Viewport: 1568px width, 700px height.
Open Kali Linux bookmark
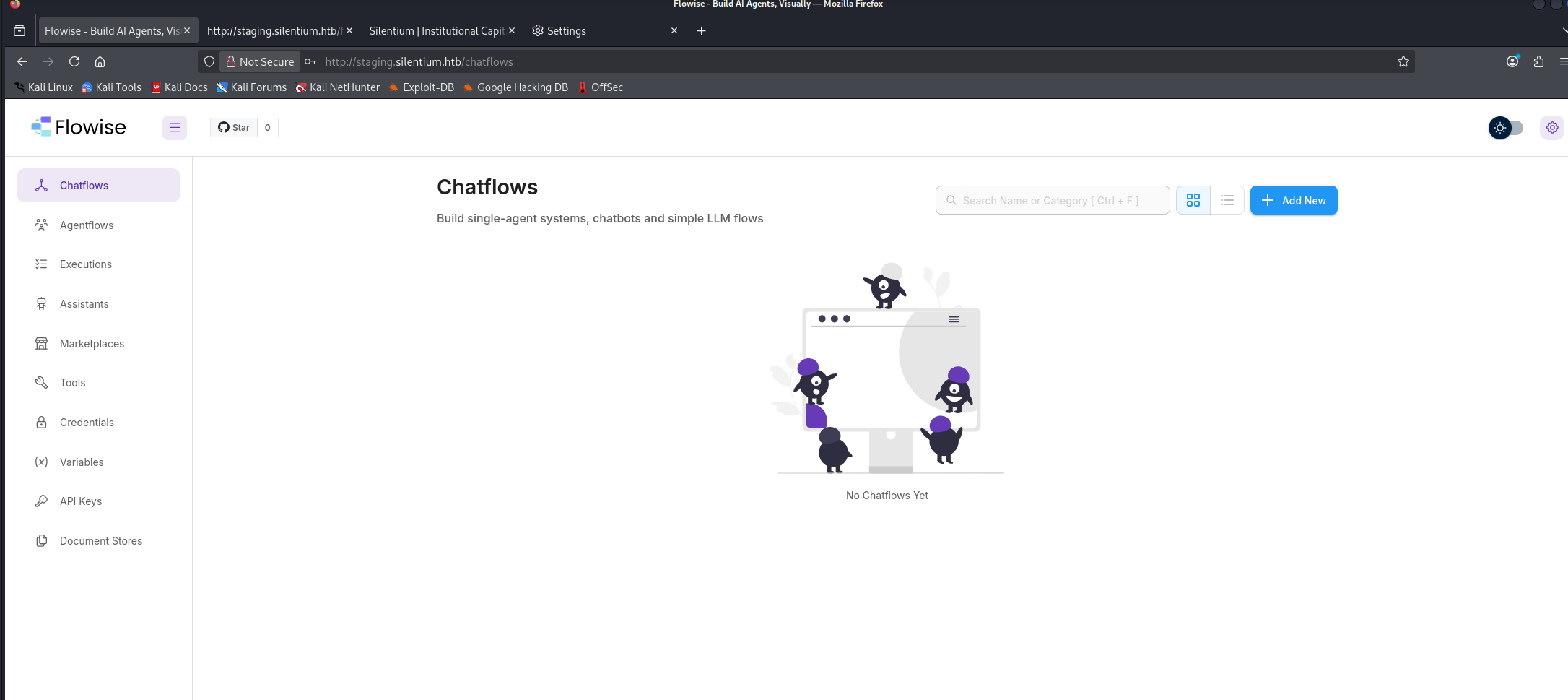click(x=43, y=87)
